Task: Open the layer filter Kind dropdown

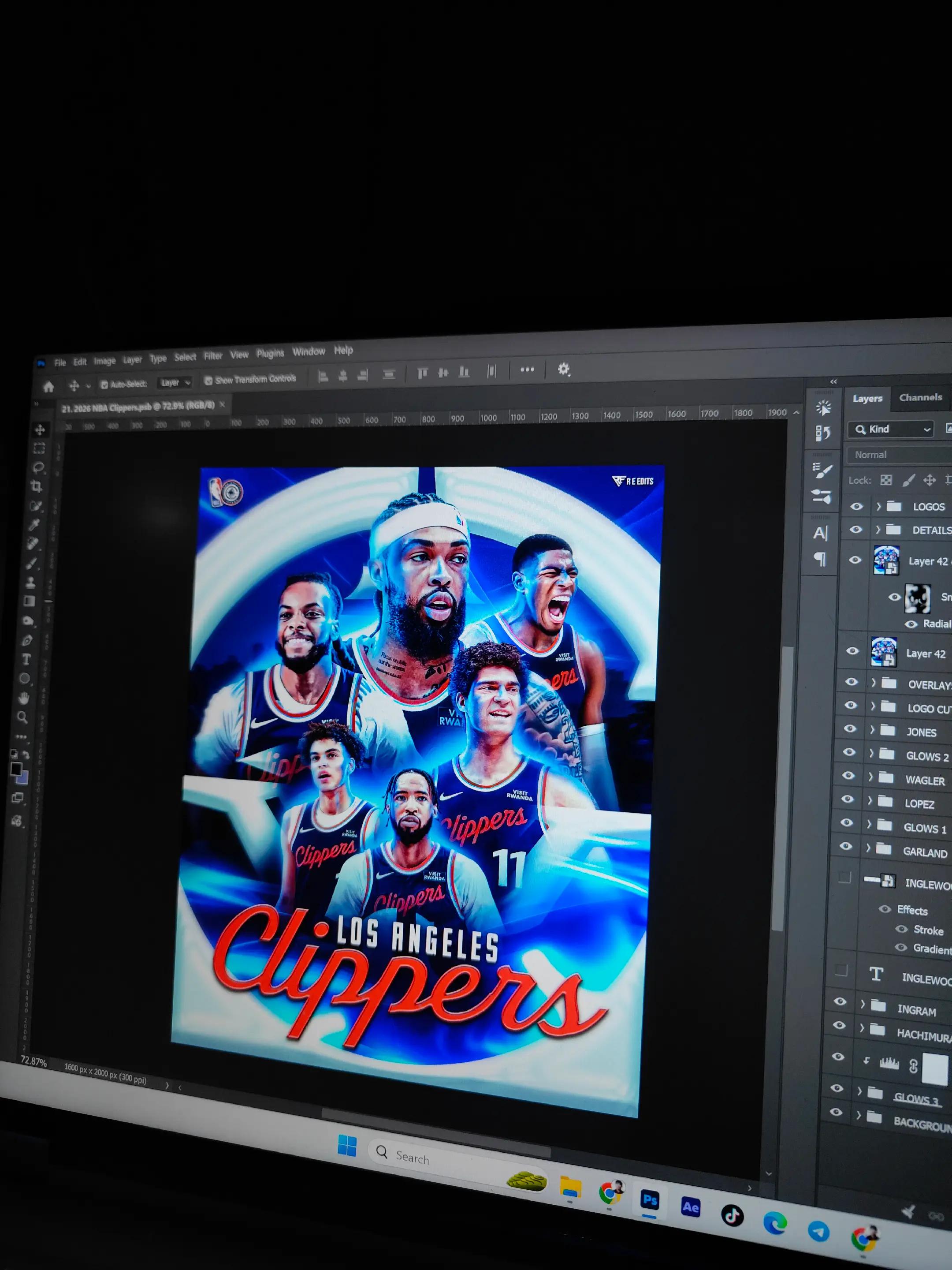Action: coord(891,430)
